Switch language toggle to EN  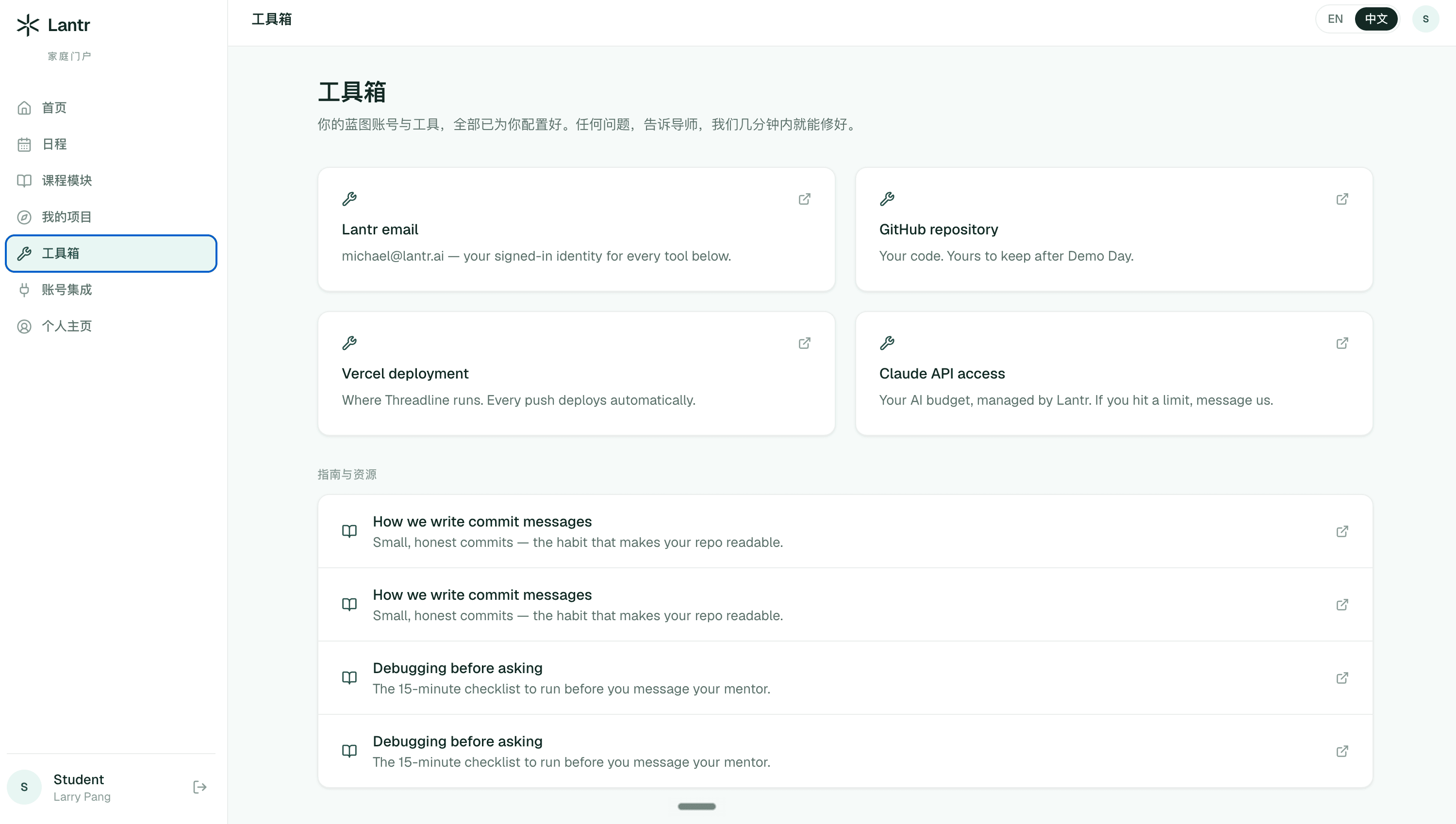(1335, 18)
